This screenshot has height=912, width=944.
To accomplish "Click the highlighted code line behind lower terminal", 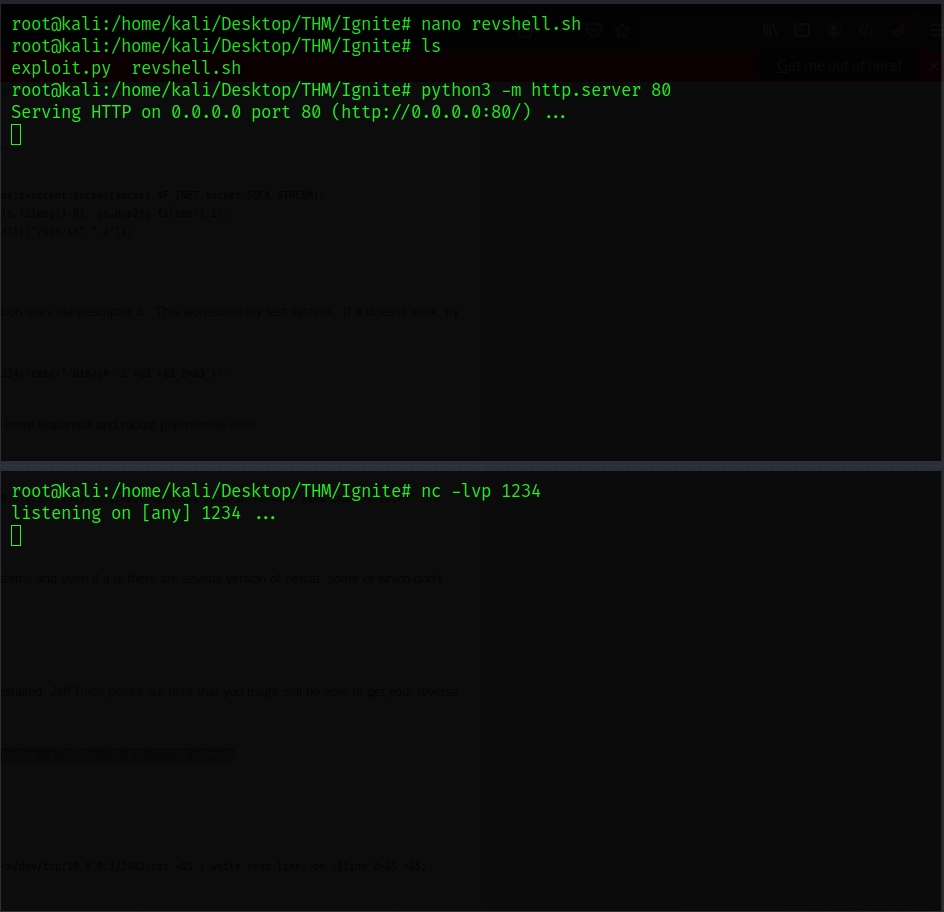I will [x=118, y=755].
